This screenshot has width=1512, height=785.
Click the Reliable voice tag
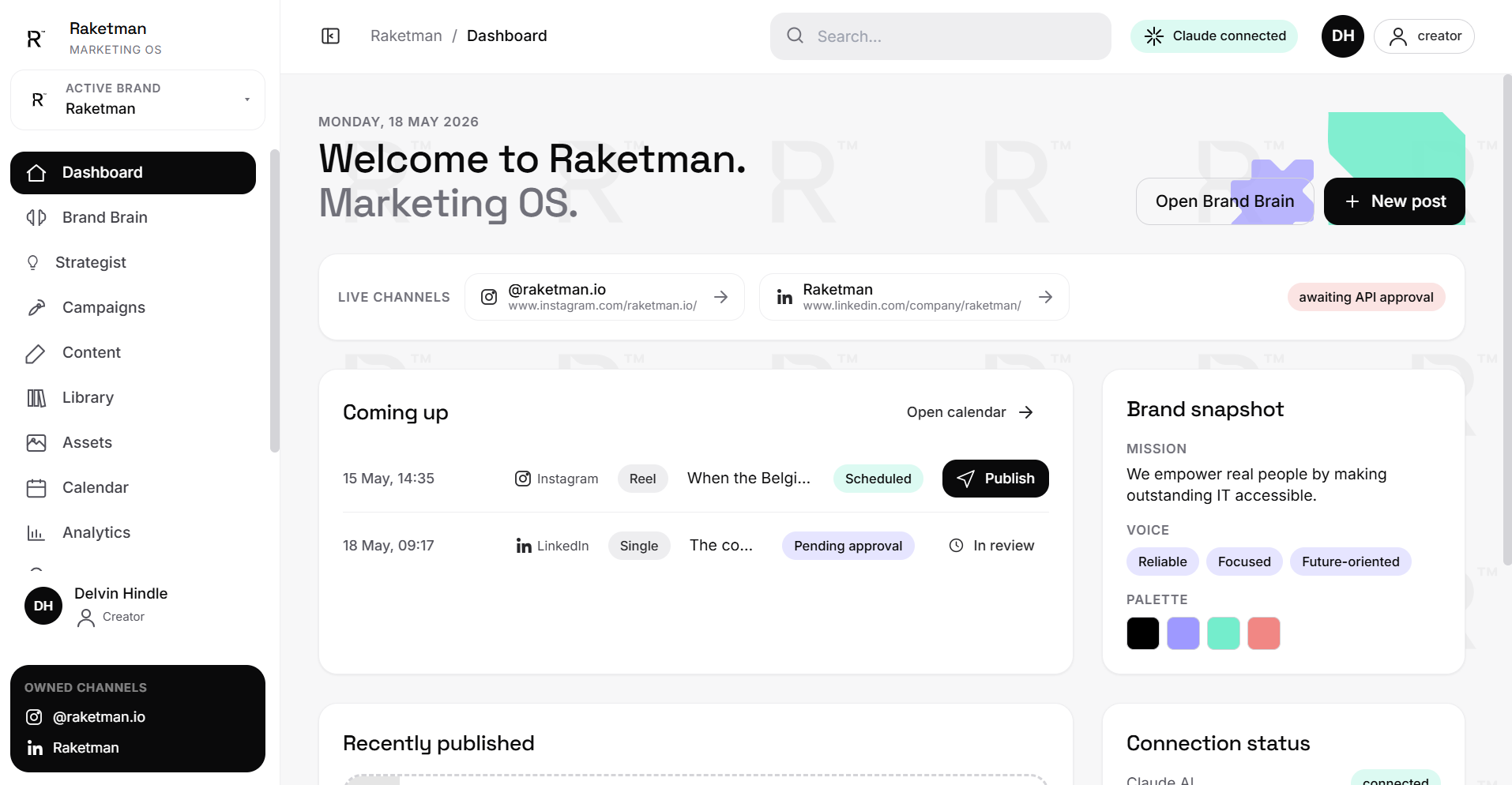[x=1162, y=562]
